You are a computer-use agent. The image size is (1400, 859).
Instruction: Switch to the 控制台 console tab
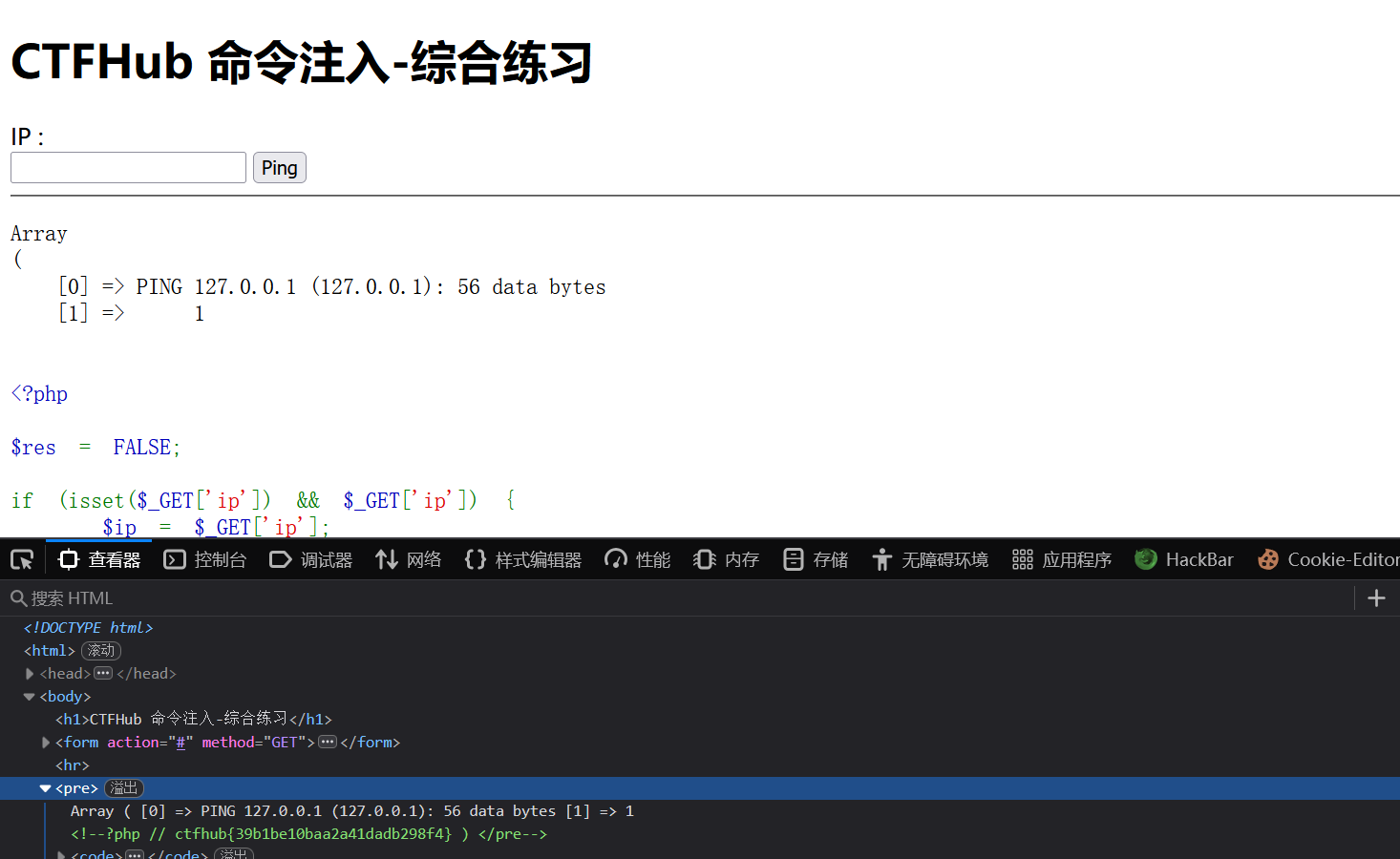(205, 559)
